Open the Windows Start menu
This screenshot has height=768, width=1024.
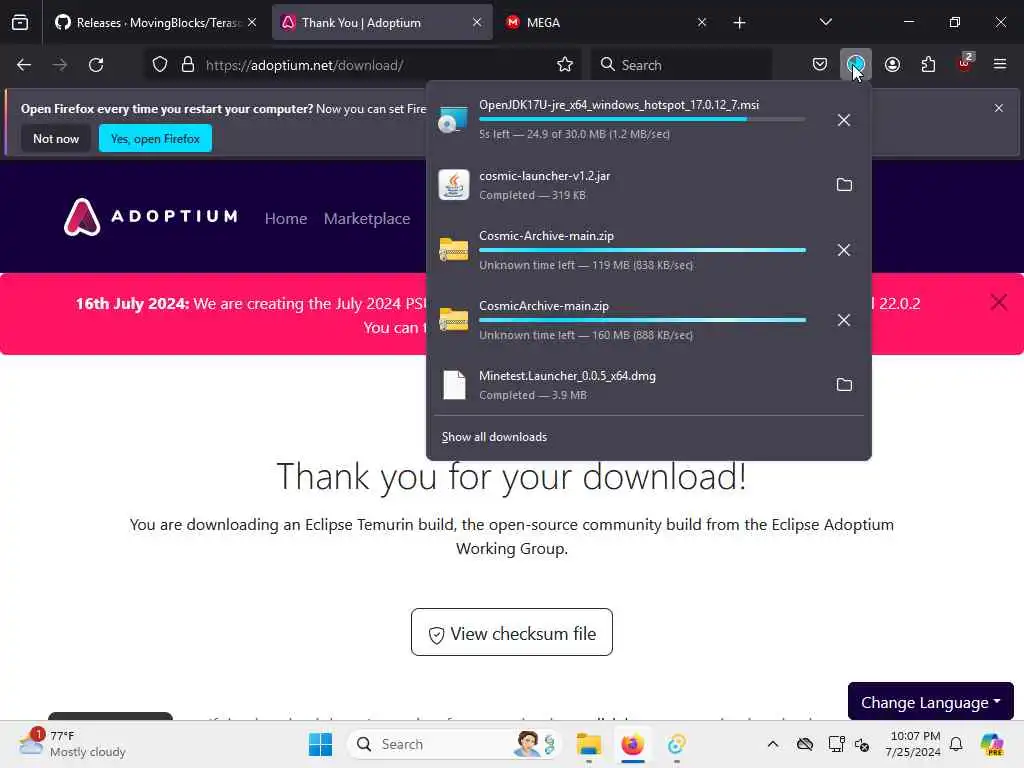[x=320, y=744]
